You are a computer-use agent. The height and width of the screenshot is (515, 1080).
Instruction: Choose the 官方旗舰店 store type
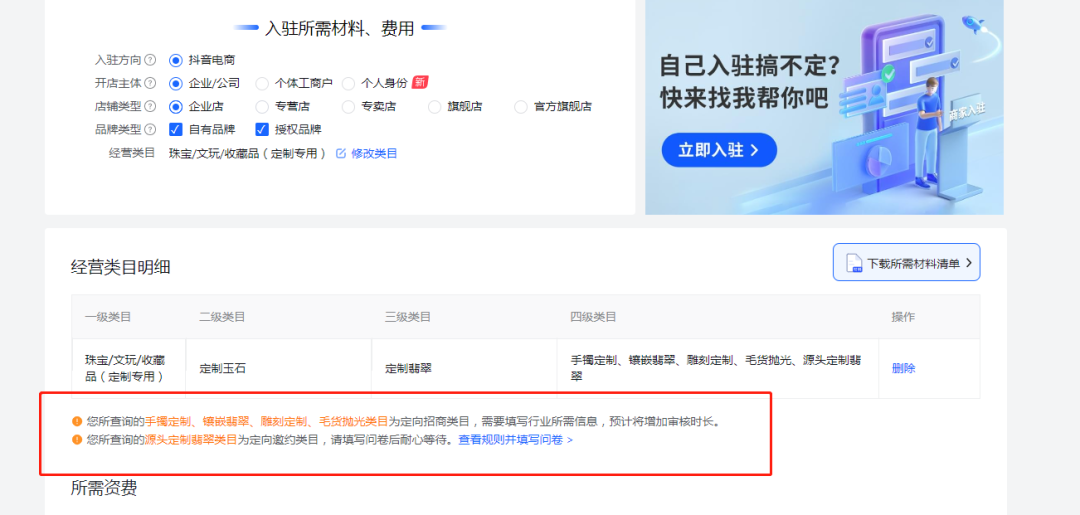520,106
